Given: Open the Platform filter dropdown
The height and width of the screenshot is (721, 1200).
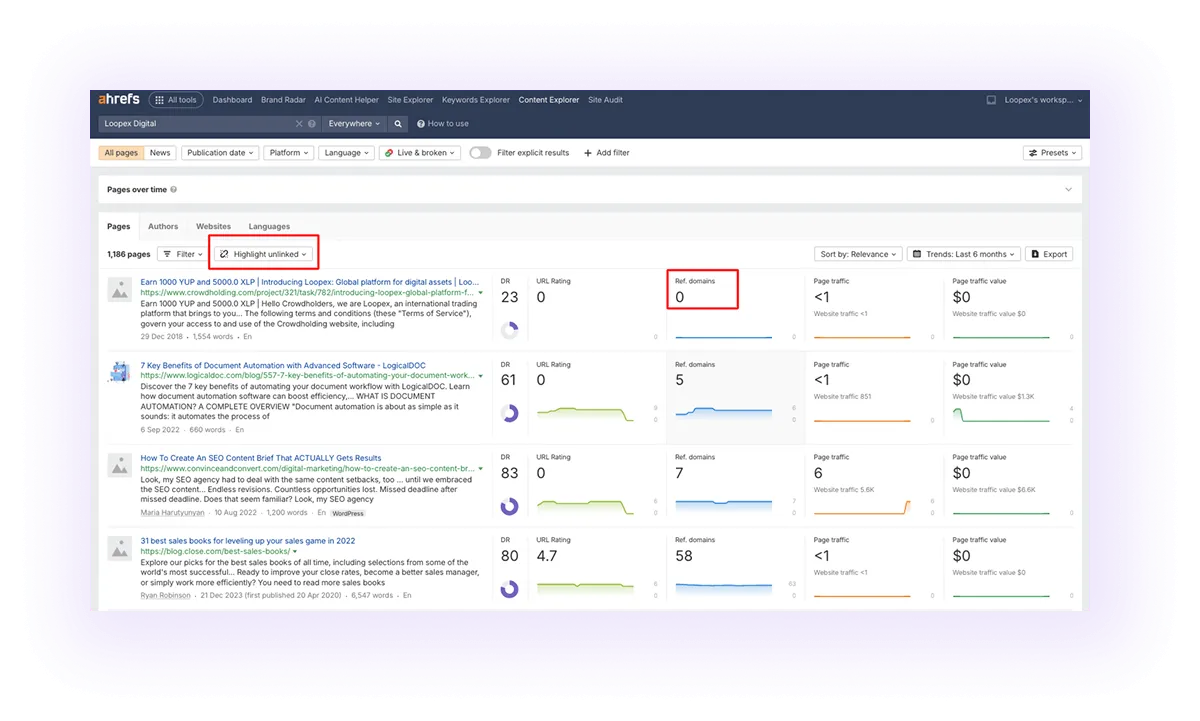Looking at the screenshot, I should pyautogui.click(x=289, y=153).
